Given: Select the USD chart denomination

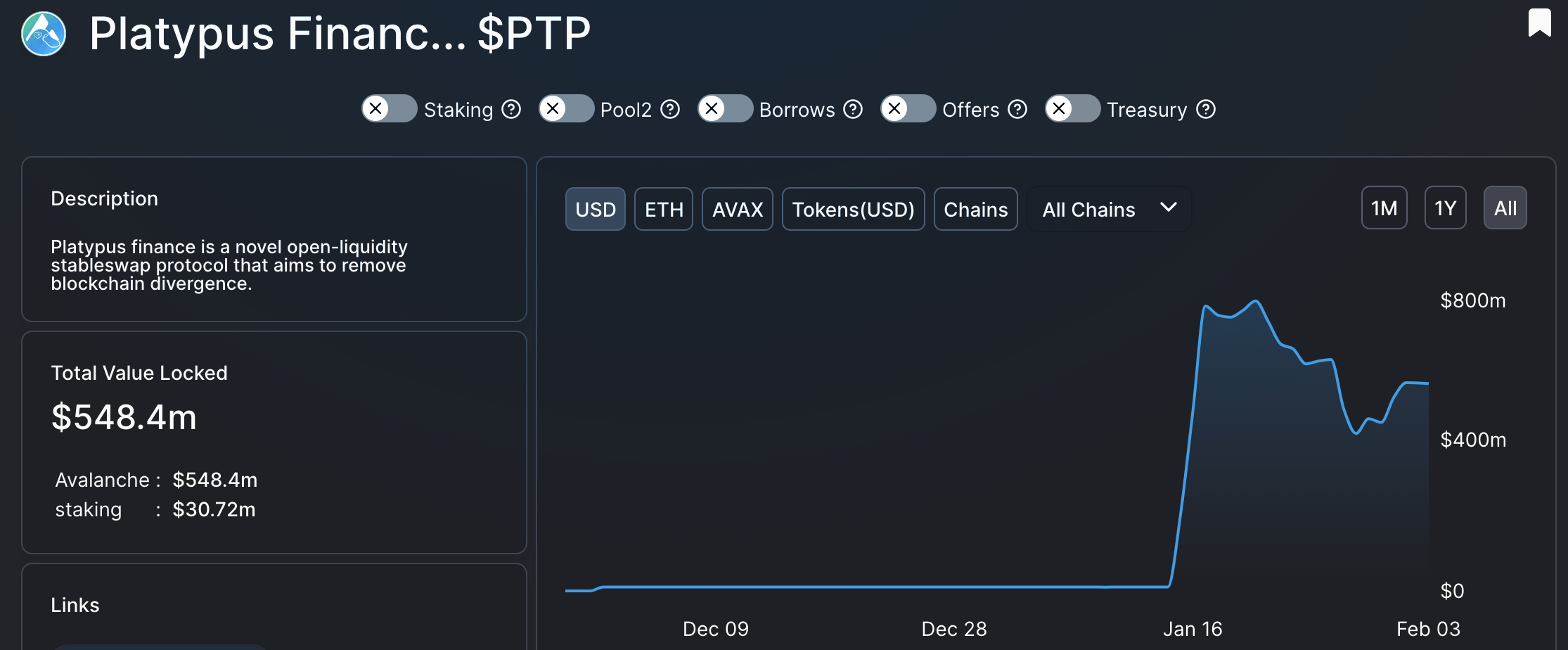Looking at the screenshot, I should (x=596, y=209).
